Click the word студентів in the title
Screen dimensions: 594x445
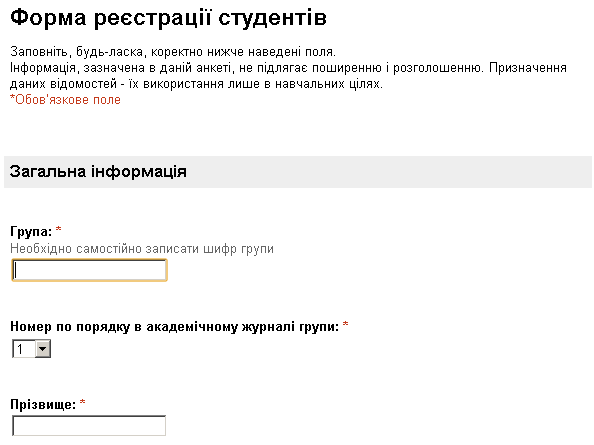pyautogui.click(x=272, y=18)
